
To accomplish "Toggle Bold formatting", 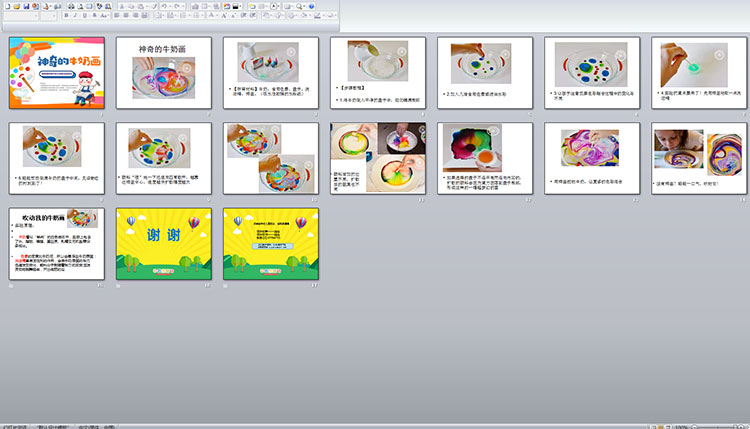I will tap(66, 16).
